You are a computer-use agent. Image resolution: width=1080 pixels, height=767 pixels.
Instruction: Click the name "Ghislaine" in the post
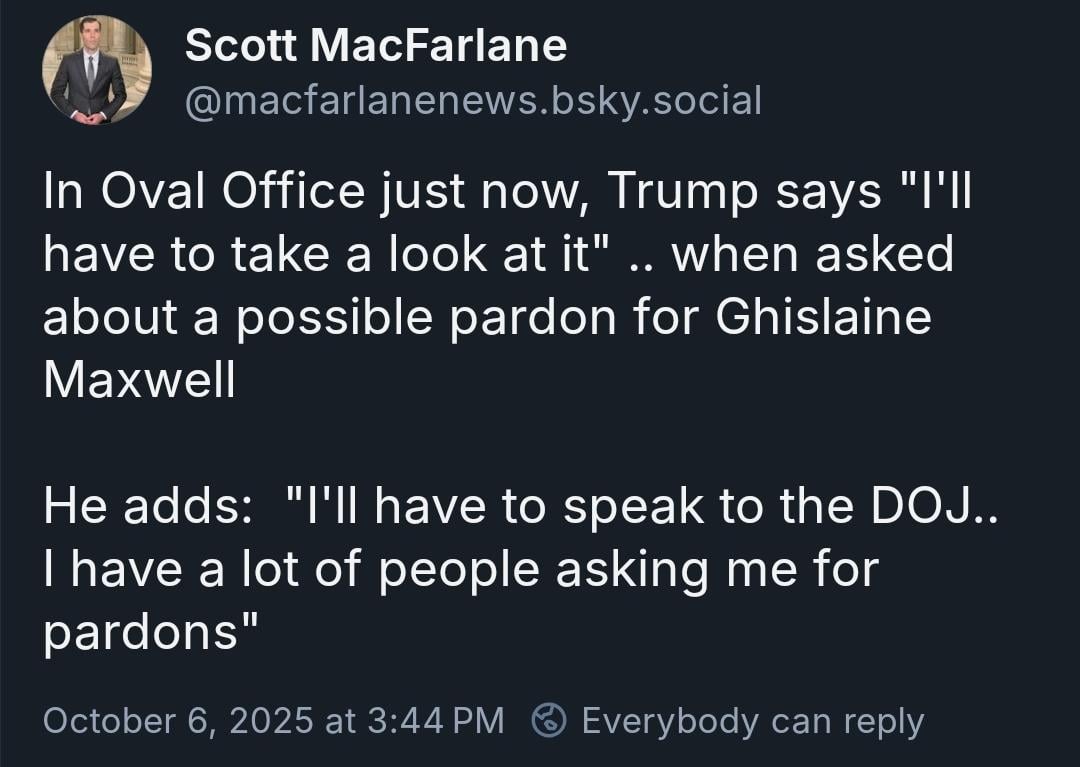coord(824,318)
